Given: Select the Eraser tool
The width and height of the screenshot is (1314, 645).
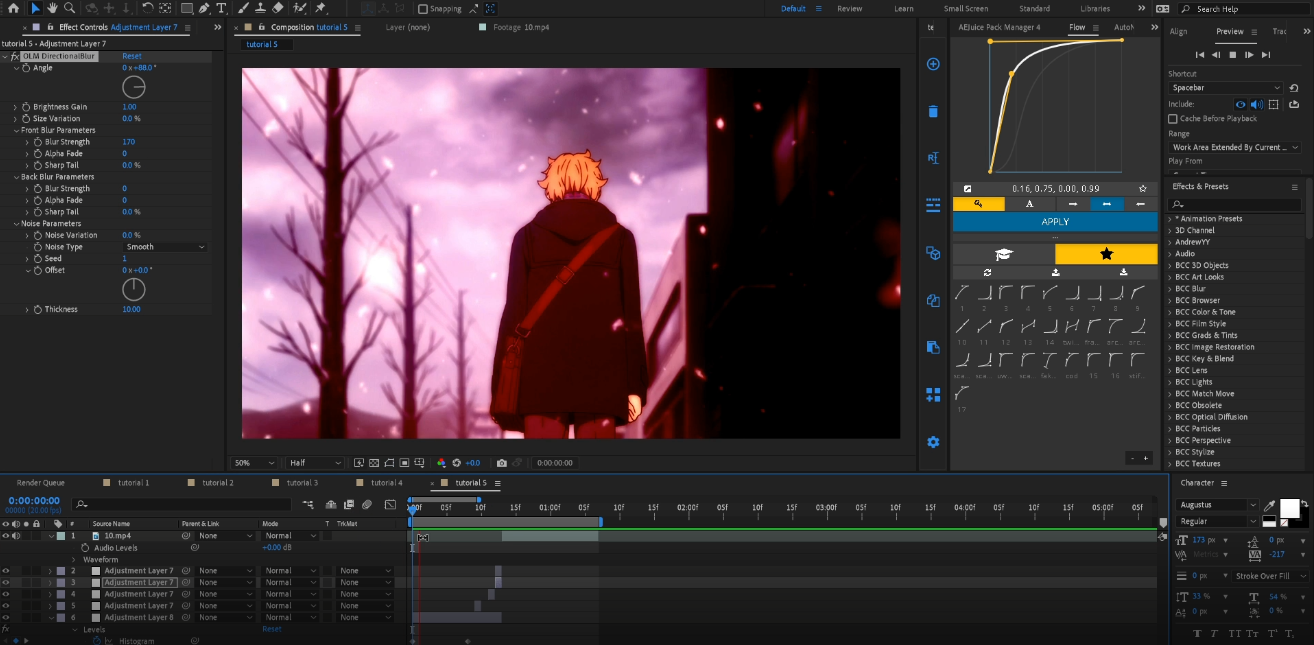Looking at the screenshot, I should 277,8.
